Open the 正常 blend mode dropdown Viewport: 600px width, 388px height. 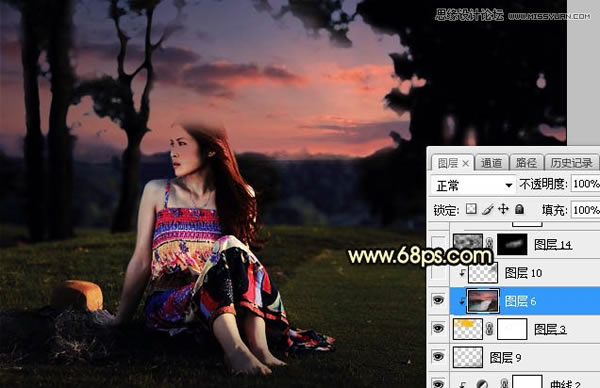point(473,186)
